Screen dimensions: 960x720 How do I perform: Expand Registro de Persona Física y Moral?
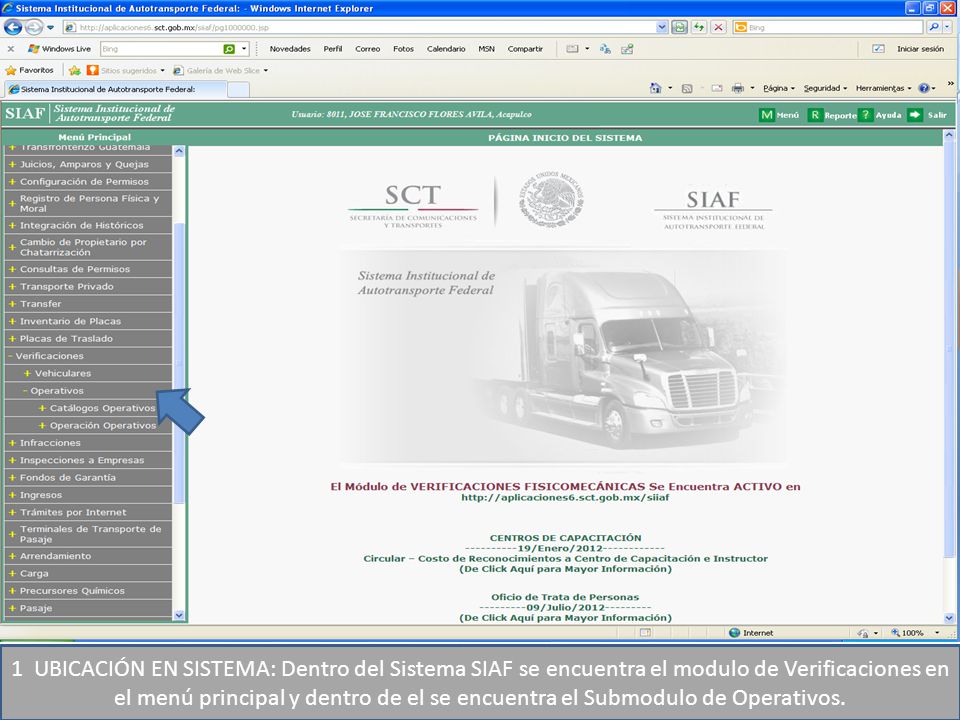(x=88, y=204)
